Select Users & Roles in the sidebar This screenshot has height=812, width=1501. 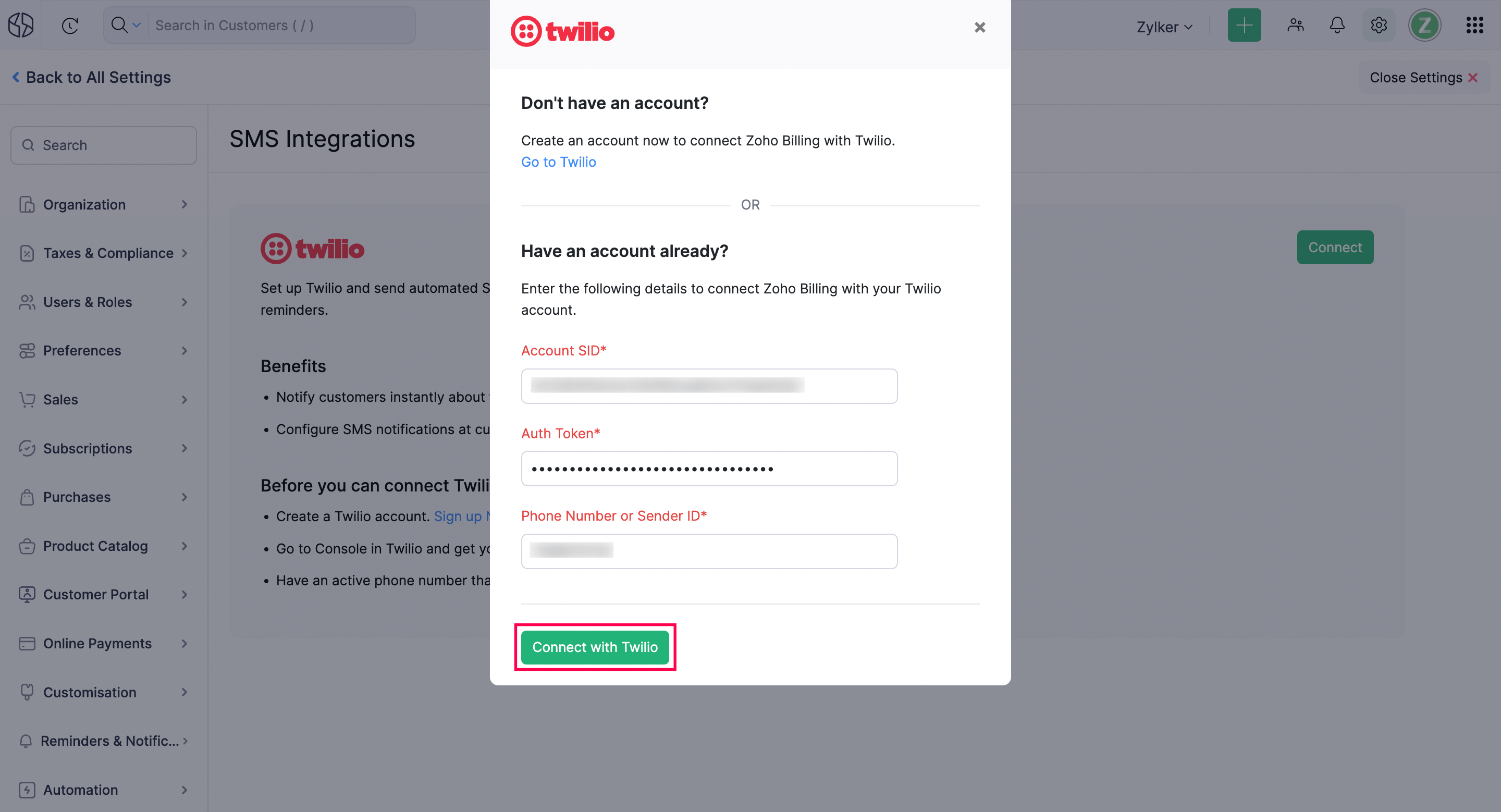88,302
